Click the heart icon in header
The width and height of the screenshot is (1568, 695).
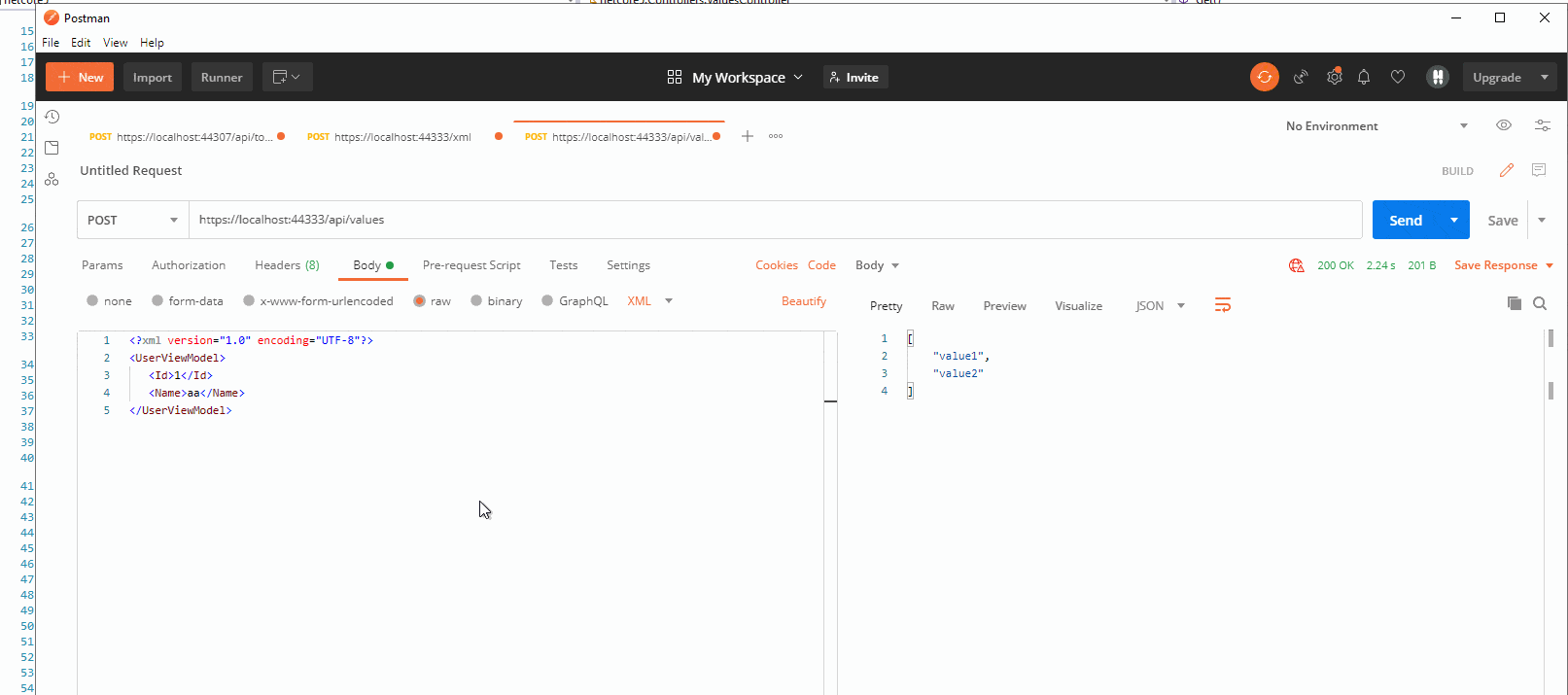(x=1398, y=77)
